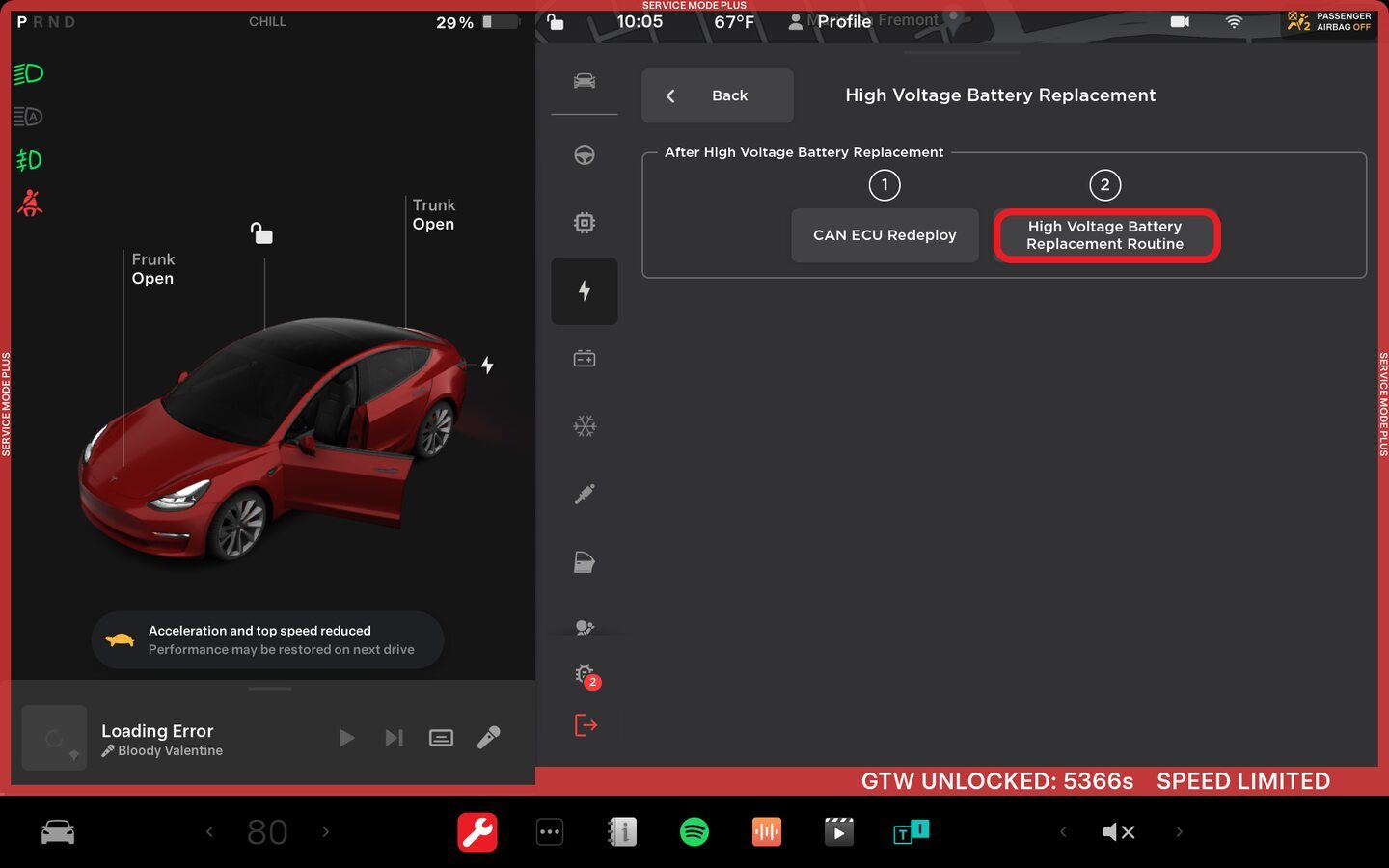
Task: Start High Voltage Battery Replacement Routine
Action: (x=1105, y=235)
